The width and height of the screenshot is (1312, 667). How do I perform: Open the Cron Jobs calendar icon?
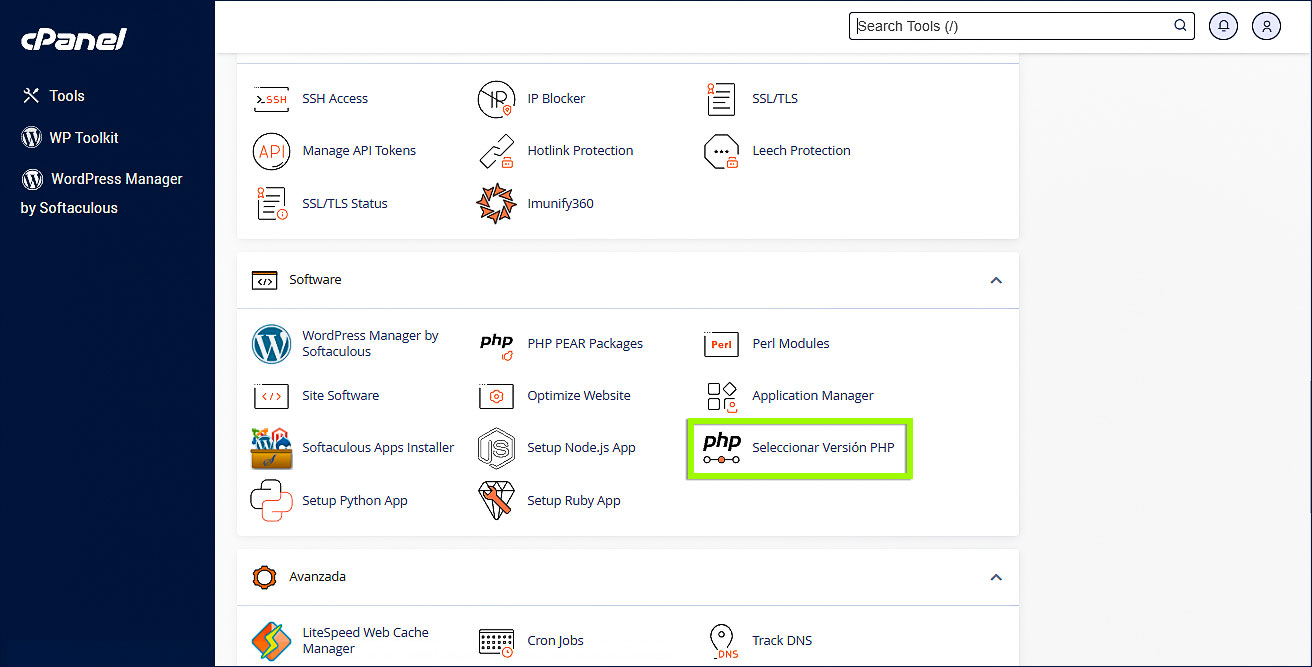click(496, 641)
